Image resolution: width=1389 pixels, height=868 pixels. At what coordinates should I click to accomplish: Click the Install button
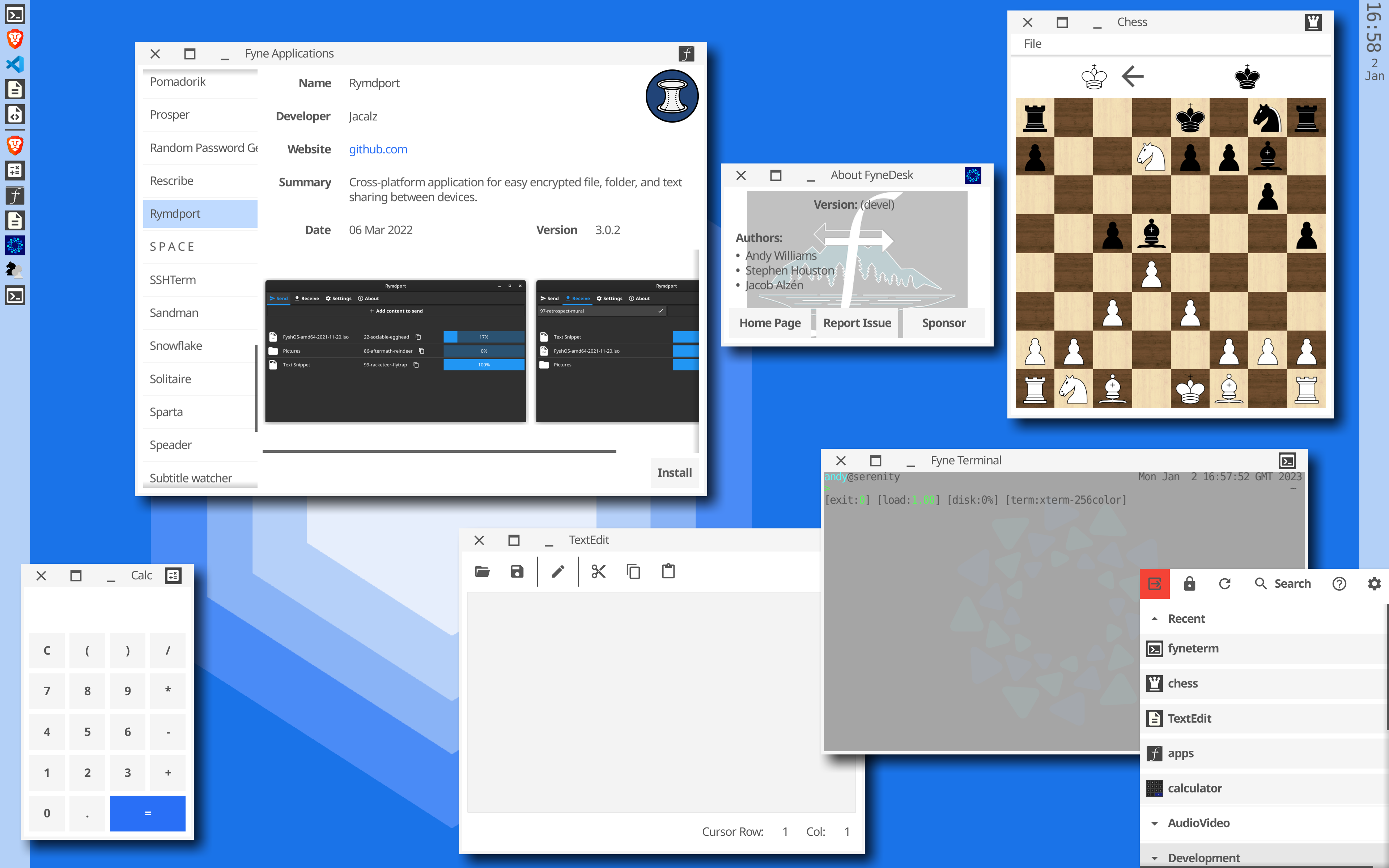coord(674,472)
